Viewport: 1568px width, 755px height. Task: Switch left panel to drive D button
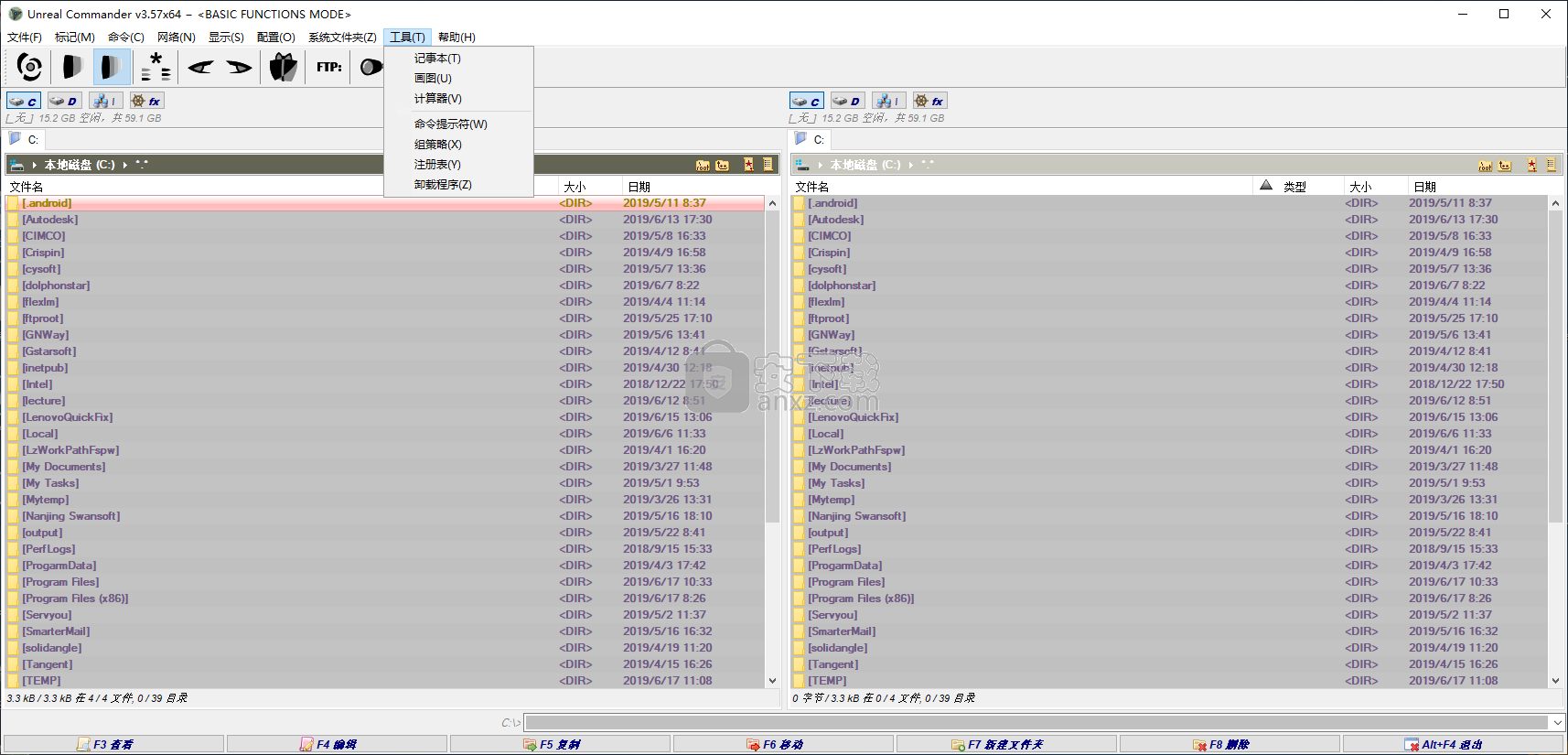coord(64,101)
